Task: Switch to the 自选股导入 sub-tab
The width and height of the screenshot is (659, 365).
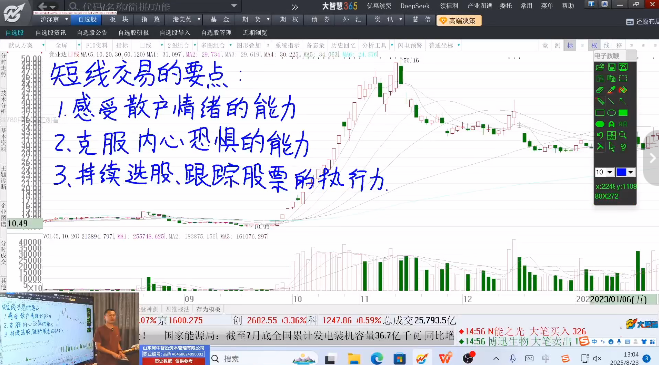Action: pyautogui.click(x=175, y=32)
